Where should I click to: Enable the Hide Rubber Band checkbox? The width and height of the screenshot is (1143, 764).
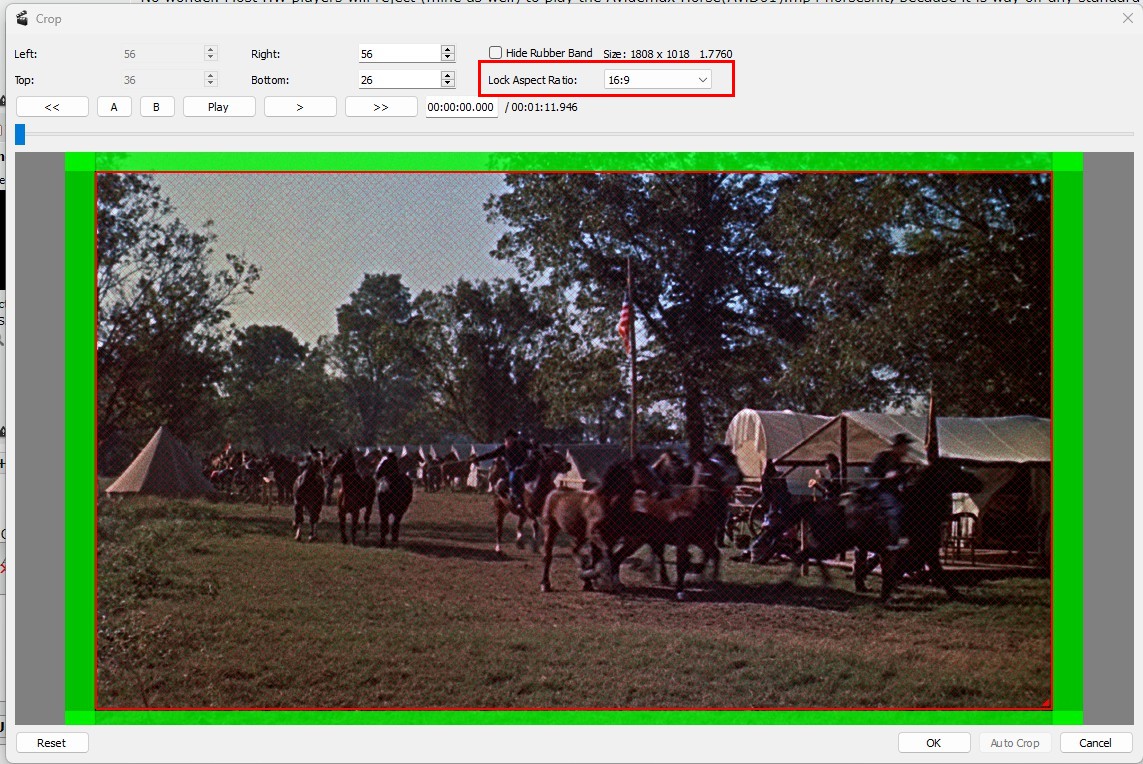[x=496, y=52]
